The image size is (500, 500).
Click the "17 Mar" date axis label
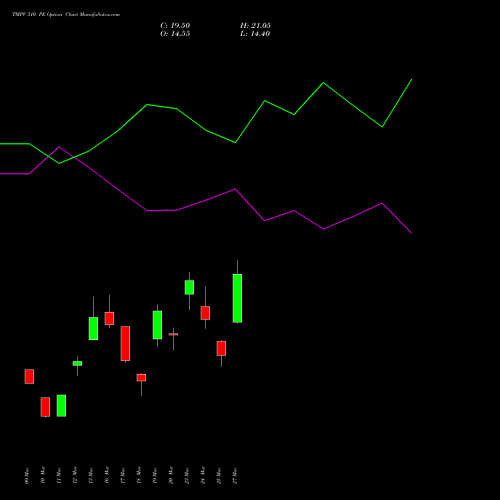tap(123, 476)
